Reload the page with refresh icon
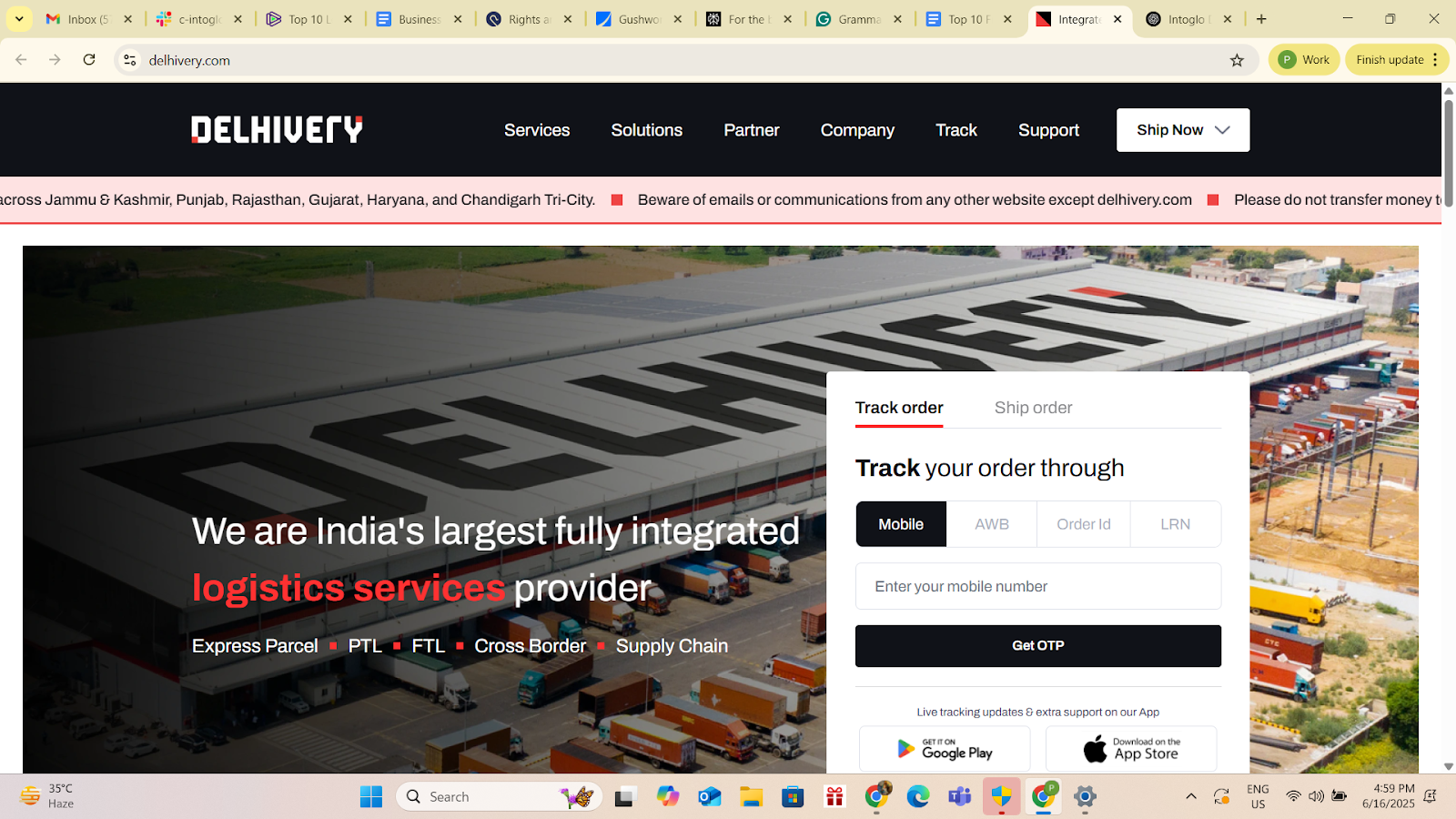Image resolution: width=1456 pixels, height=819 pixels. point(89,60)
